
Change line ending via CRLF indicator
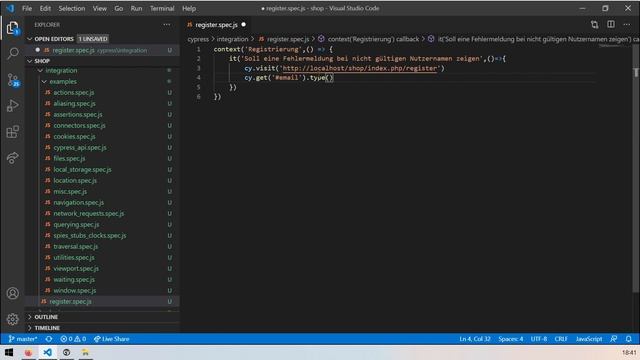point(561,339)
